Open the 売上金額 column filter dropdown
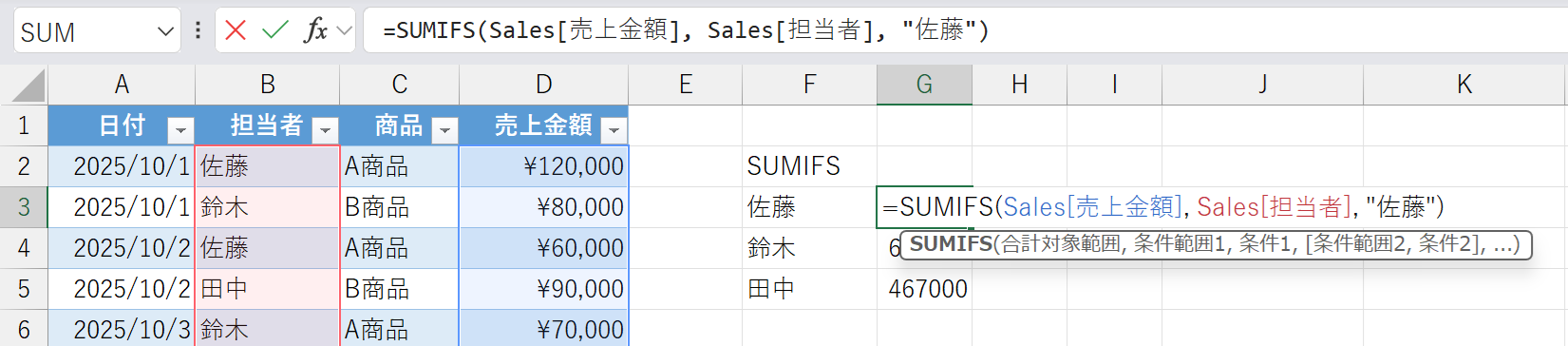 pyautogui.click(x=614, y=130)
